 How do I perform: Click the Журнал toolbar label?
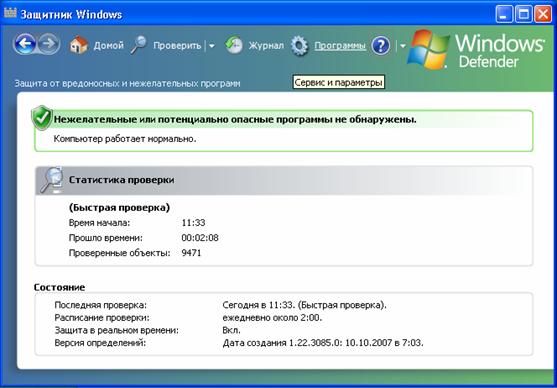pos(266,45)
